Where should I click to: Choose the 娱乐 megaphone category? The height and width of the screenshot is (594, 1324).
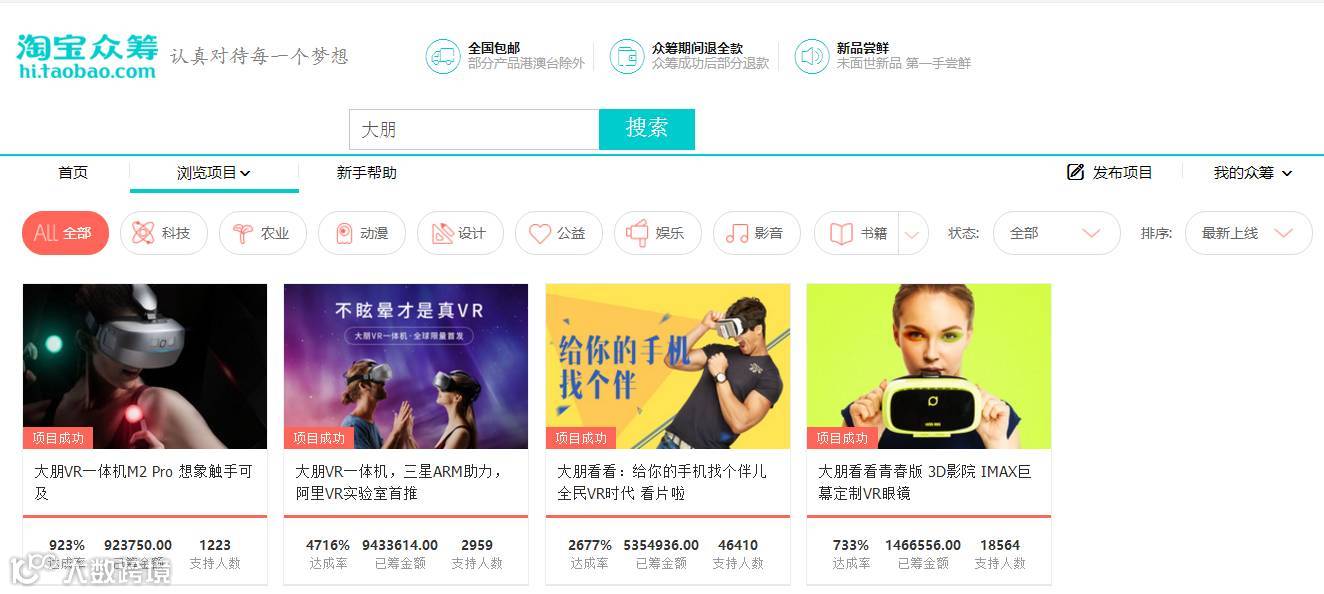click(656, 233)
